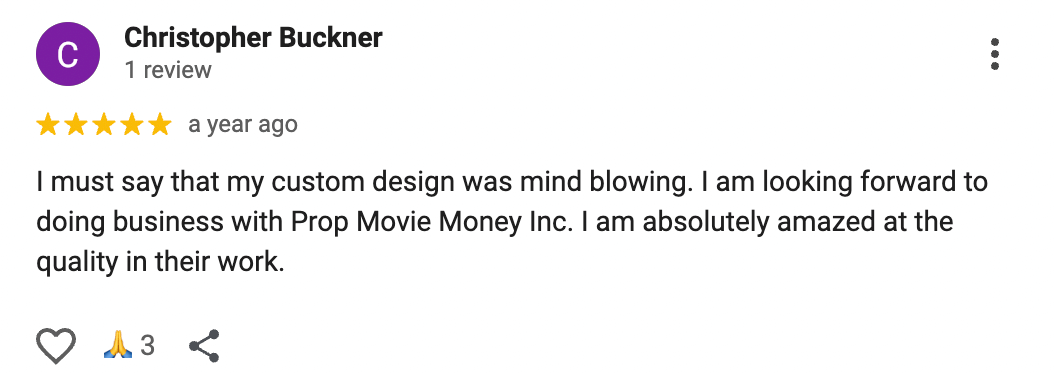Open Christopher Buckner's profile name link
The image size is (1054, 373).
[x=253, y=38]
